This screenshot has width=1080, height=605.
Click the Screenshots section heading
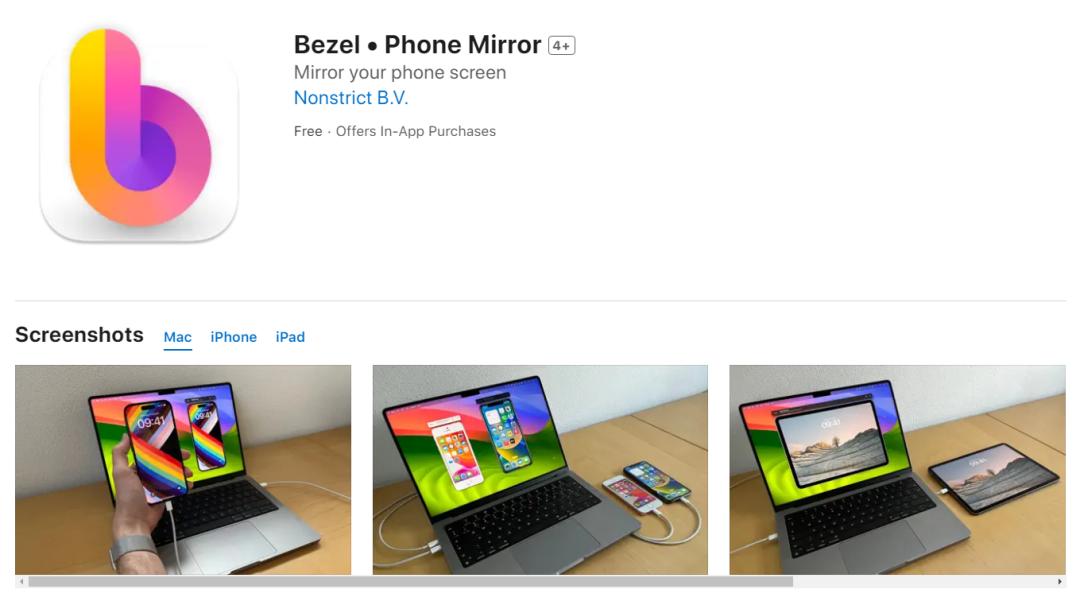point(79,335)
